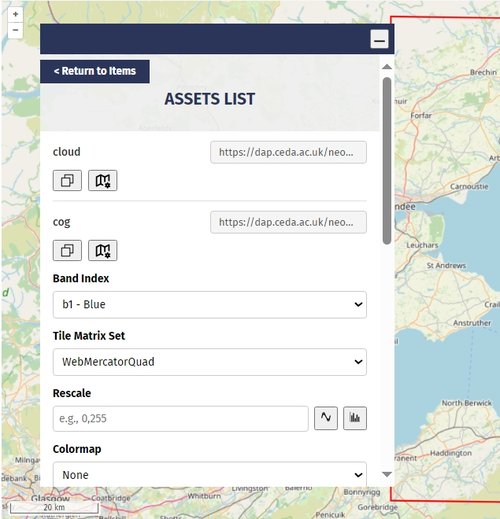Zoom in on the map
This screenshot has width=500, height=519.
click(15, 14)
